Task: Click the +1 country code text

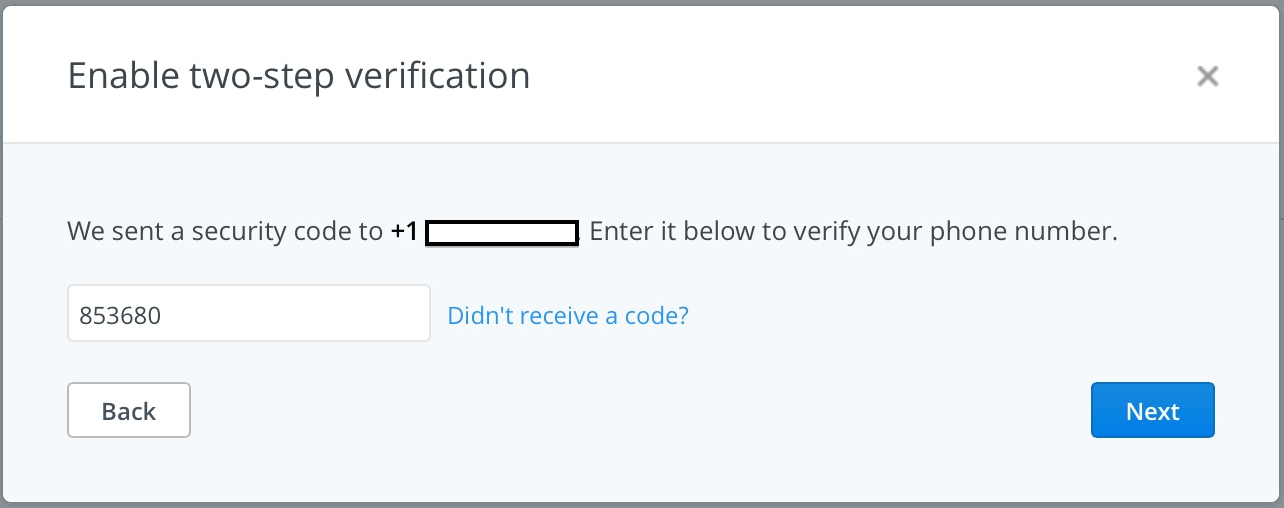Action: pos(404,233)
